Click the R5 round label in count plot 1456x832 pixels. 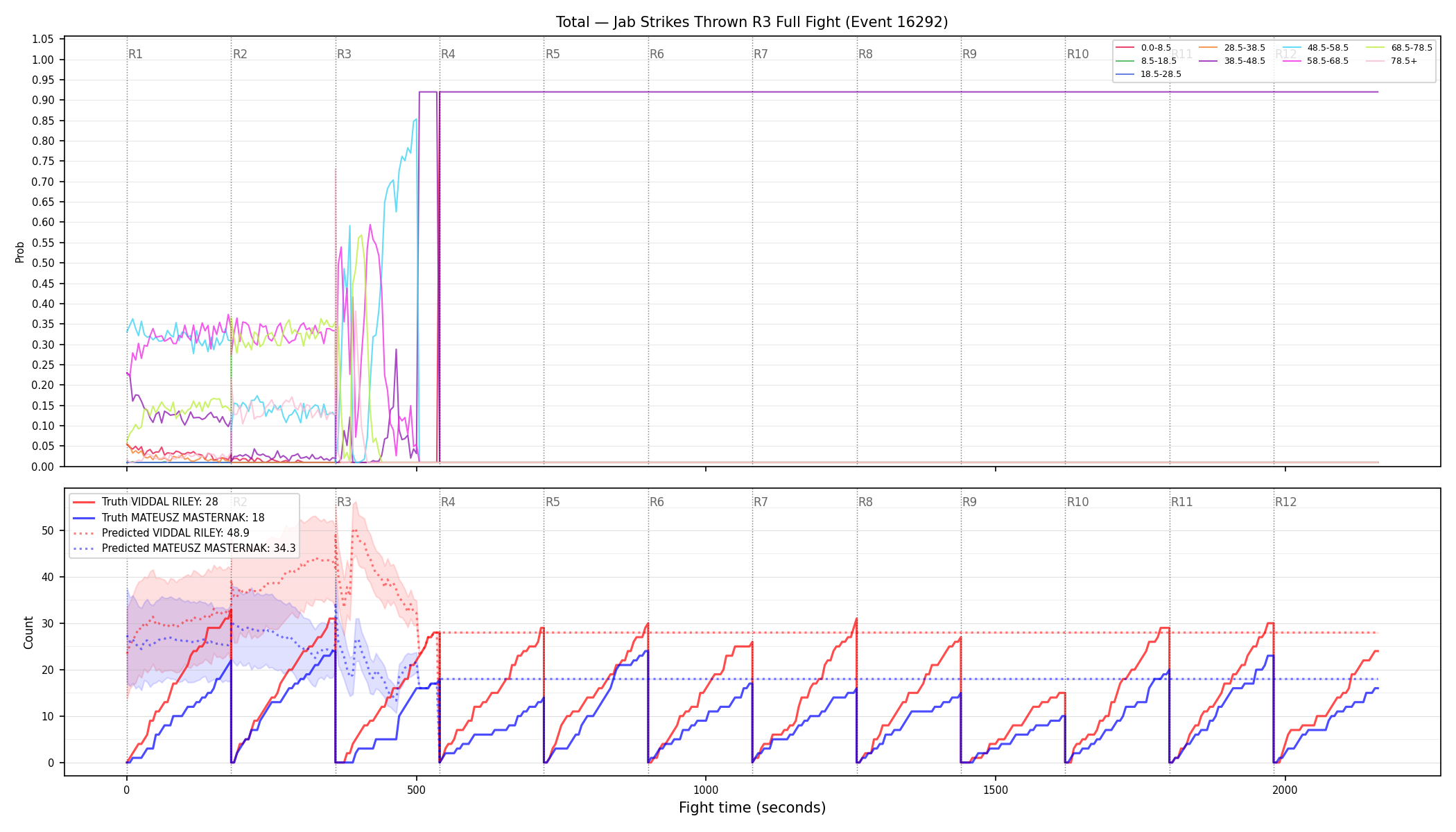coord(553,502)
